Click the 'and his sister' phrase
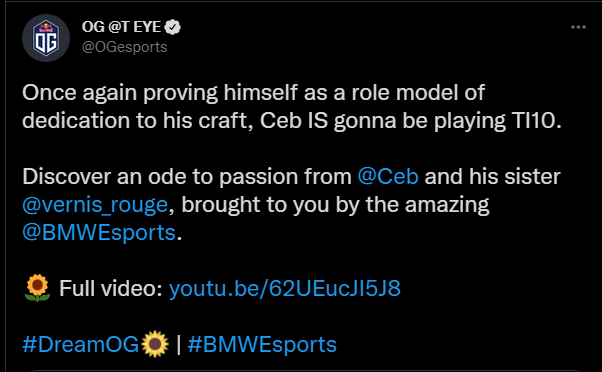602x372 pixels. 493,177
